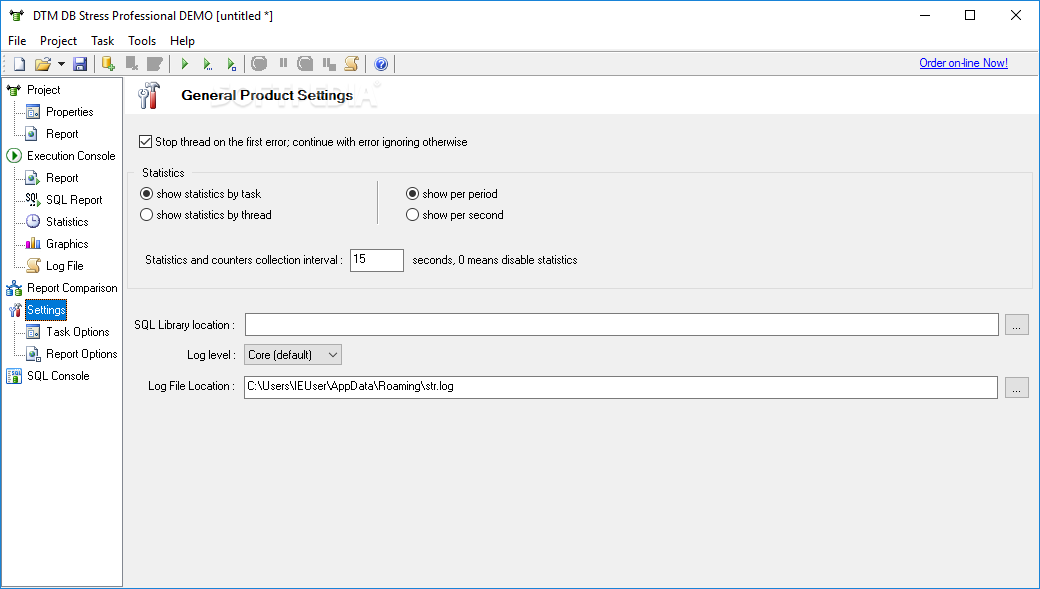Click the SQL Library location input field
Image resolution: width=1040 pixels, height=589 pixels.
tap(621, 324)
